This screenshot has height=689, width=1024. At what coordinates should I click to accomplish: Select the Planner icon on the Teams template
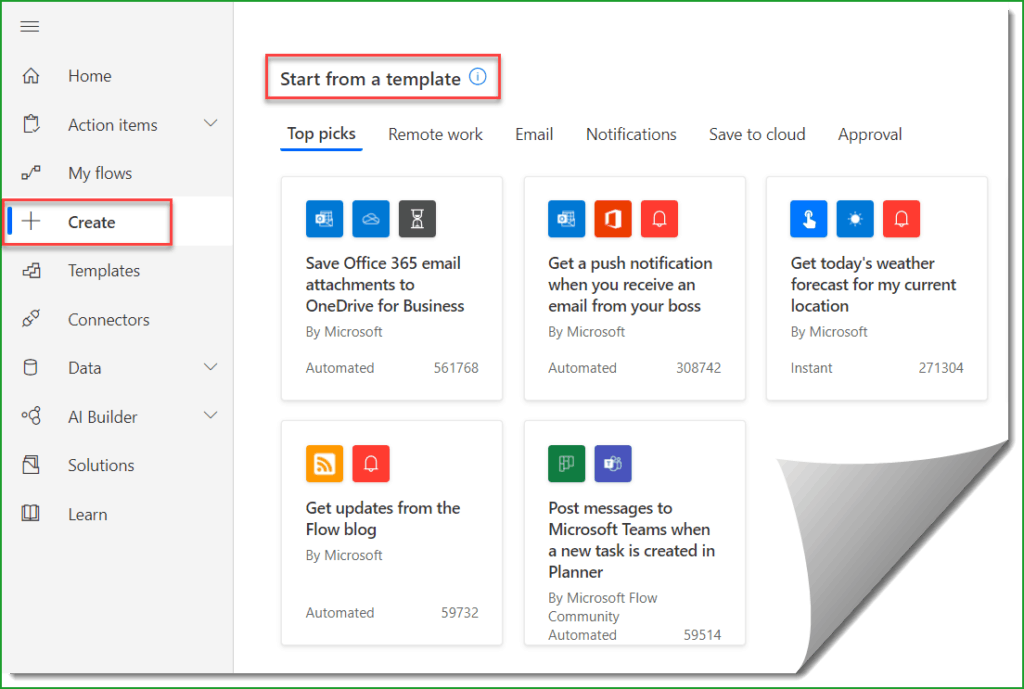pos(566,463)
